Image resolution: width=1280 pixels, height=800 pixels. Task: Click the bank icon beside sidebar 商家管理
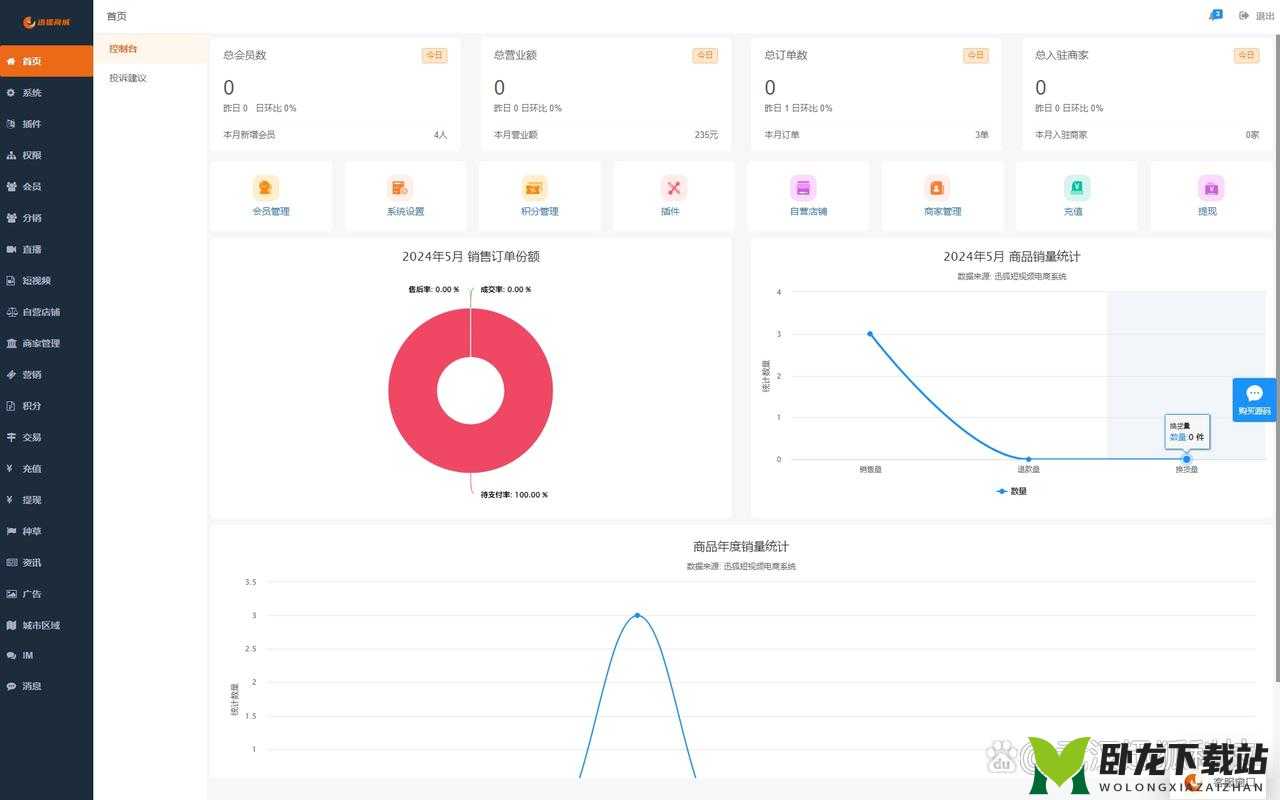[11, 343]
